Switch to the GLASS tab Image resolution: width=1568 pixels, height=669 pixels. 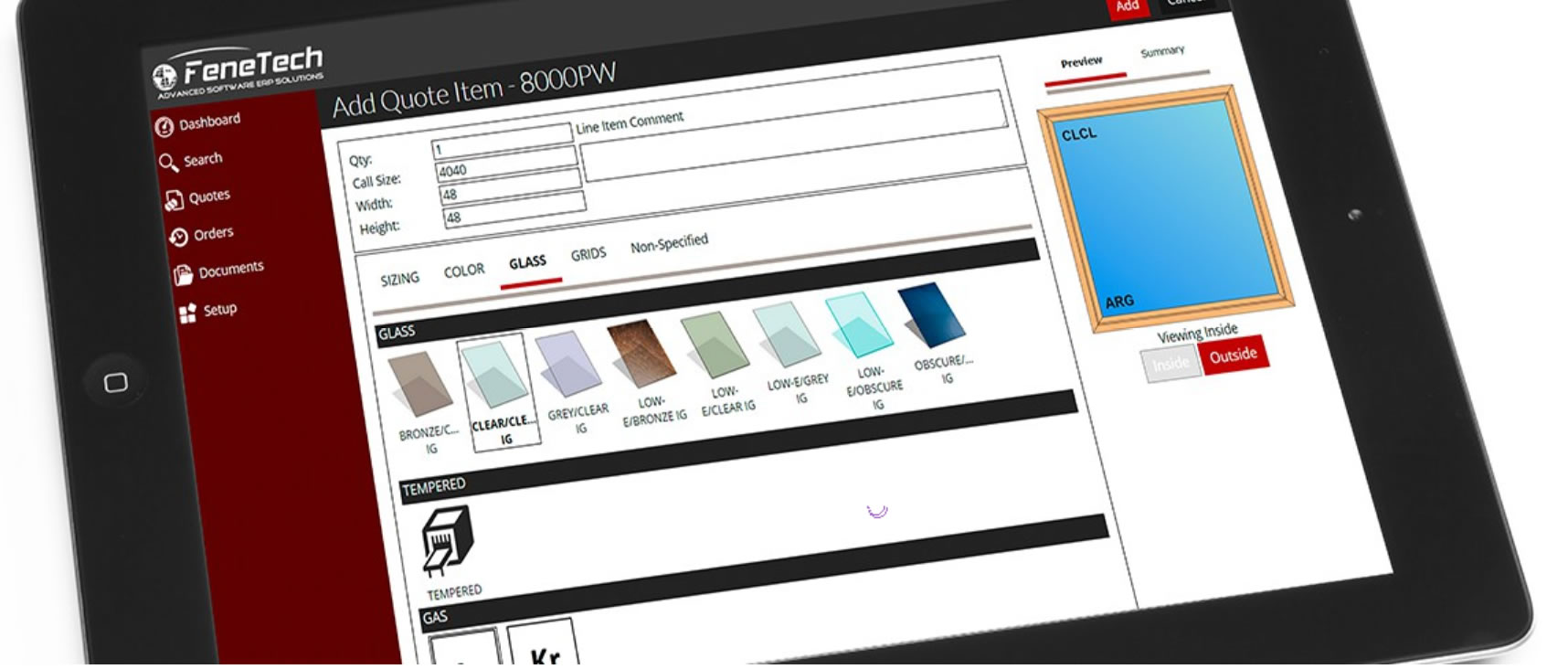[x=527, y=263]
